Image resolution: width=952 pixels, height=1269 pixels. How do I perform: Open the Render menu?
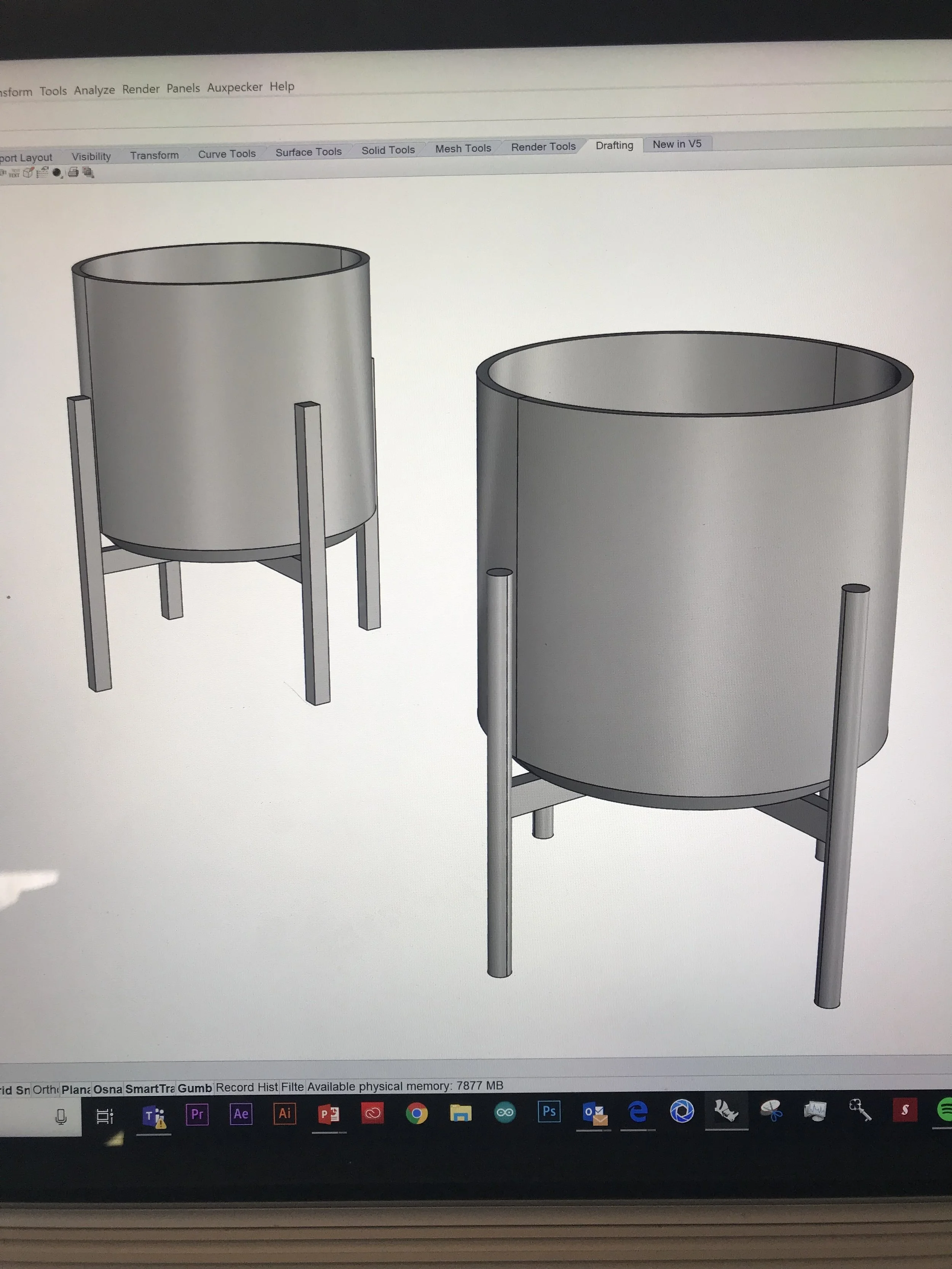pyautogui.click(x=141, y=89)
